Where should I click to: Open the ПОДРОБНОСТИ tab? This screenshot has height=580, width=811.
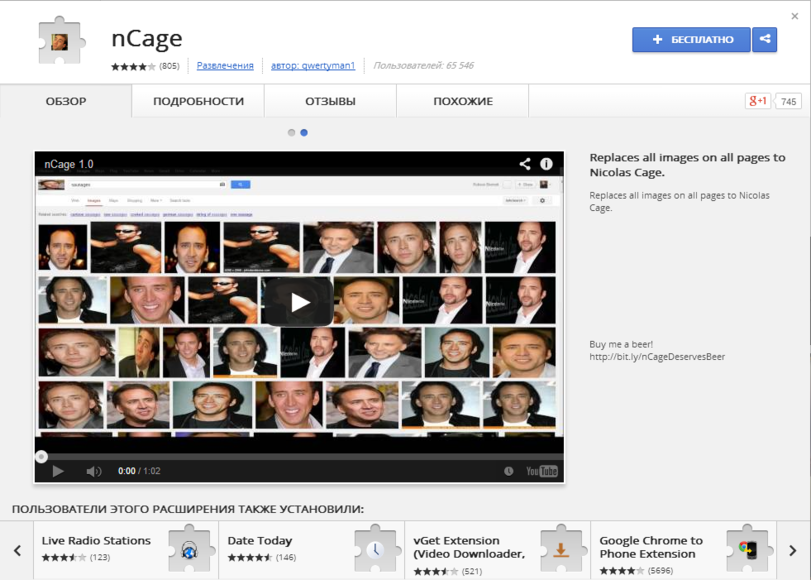pyautogui.click(x=198, y=101)
